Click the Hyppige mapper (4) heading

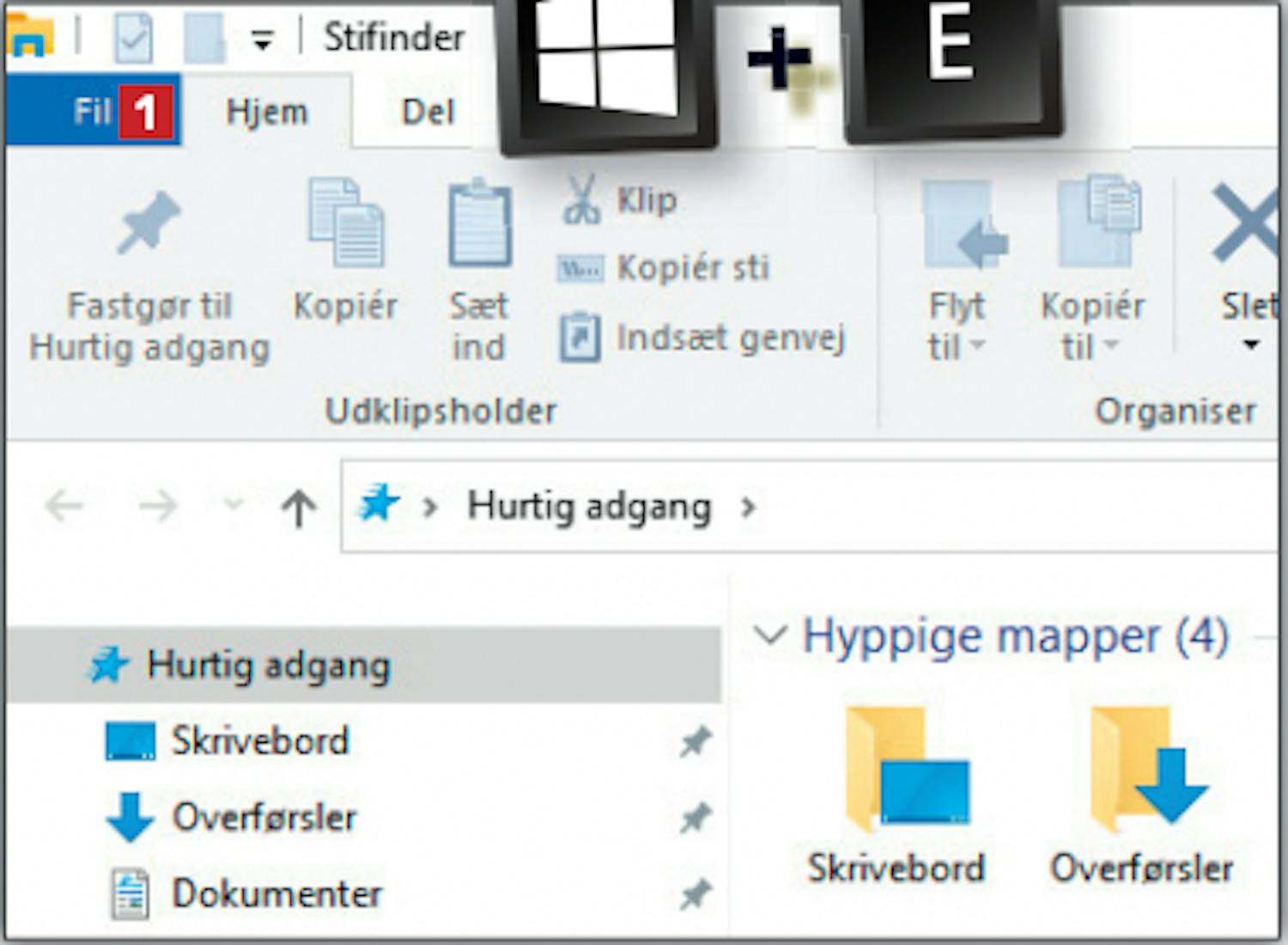click(1015, 637)
